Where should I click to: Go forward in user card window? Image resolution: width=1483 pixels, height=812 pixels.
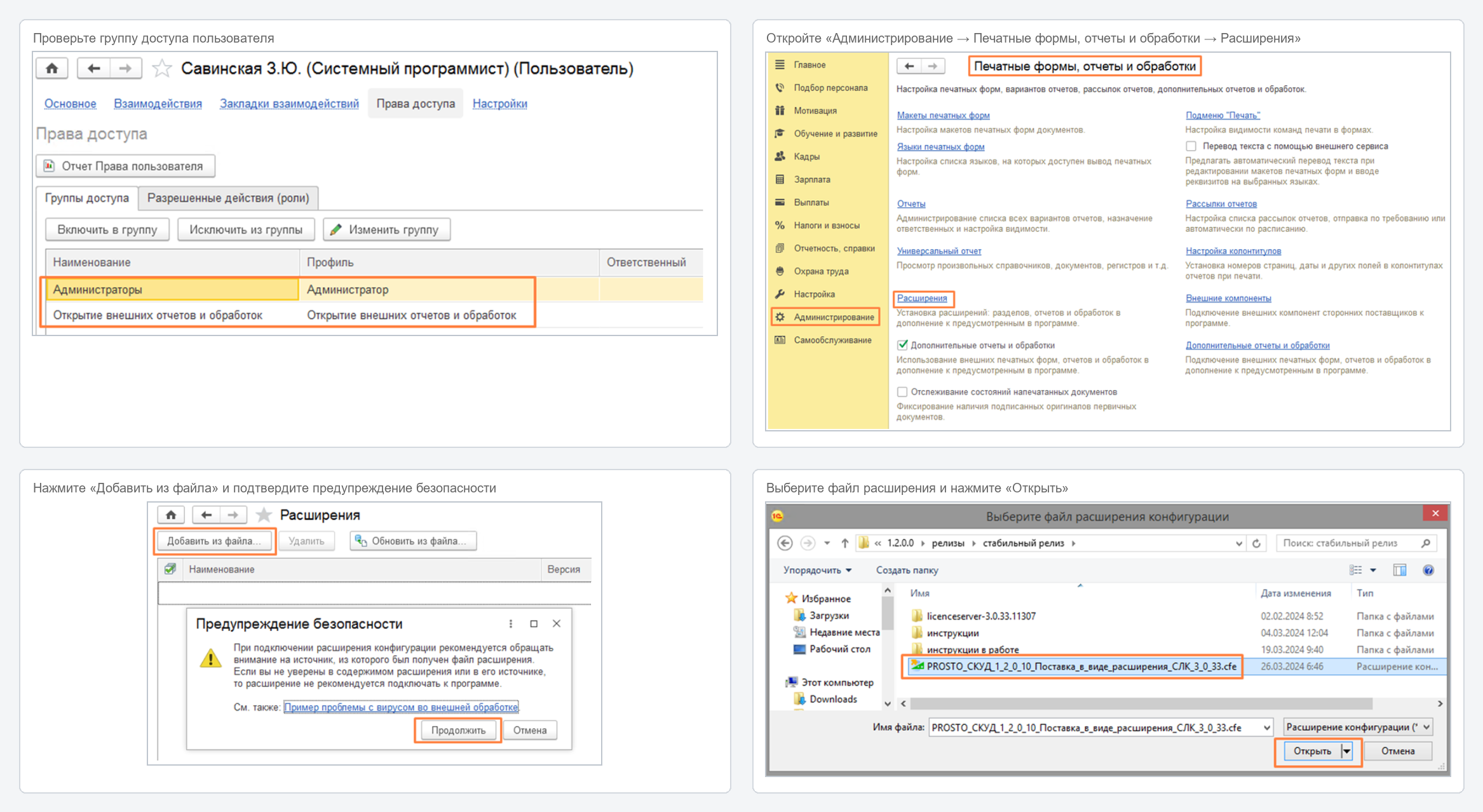point(125,69)
